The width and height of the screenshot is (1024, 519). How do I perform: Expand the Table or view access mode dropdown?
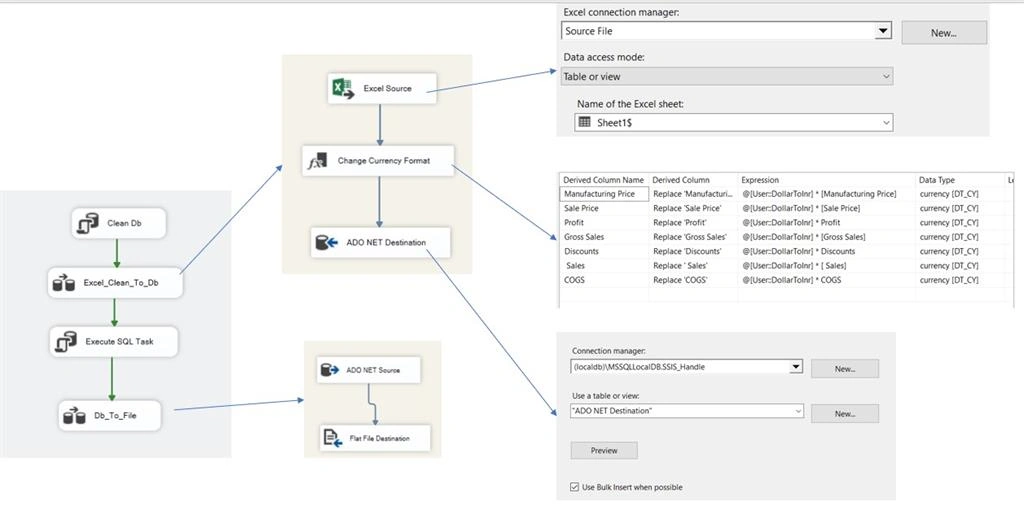point(886,76)
